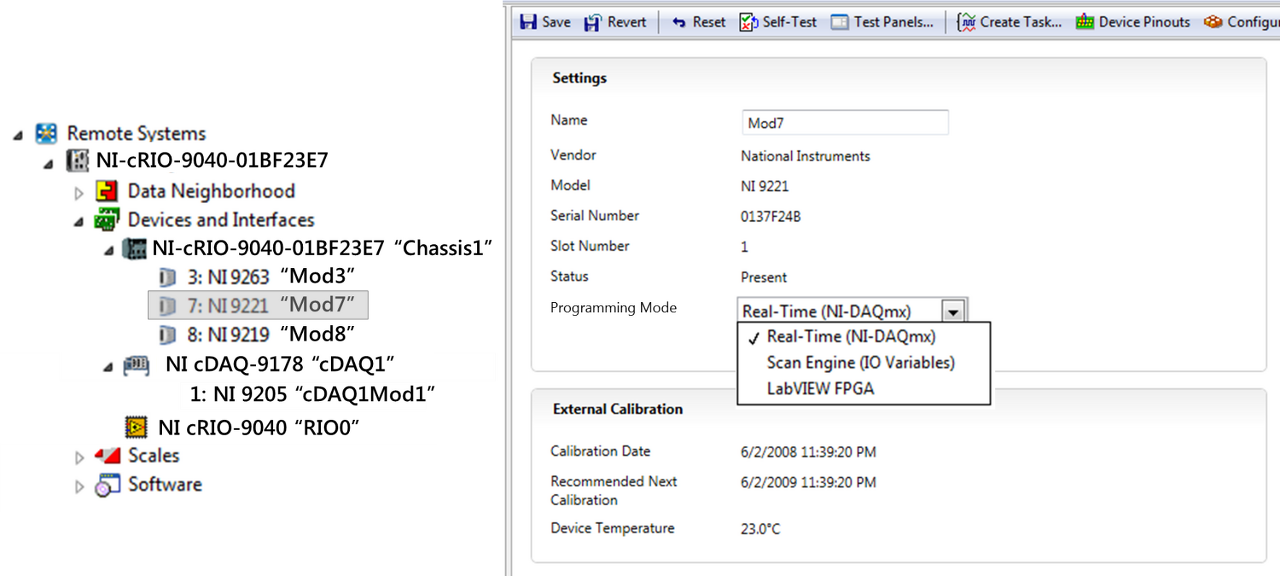Expand the Software node
The width and height of the screenshot is (1280, 576).
click(80, 486)
